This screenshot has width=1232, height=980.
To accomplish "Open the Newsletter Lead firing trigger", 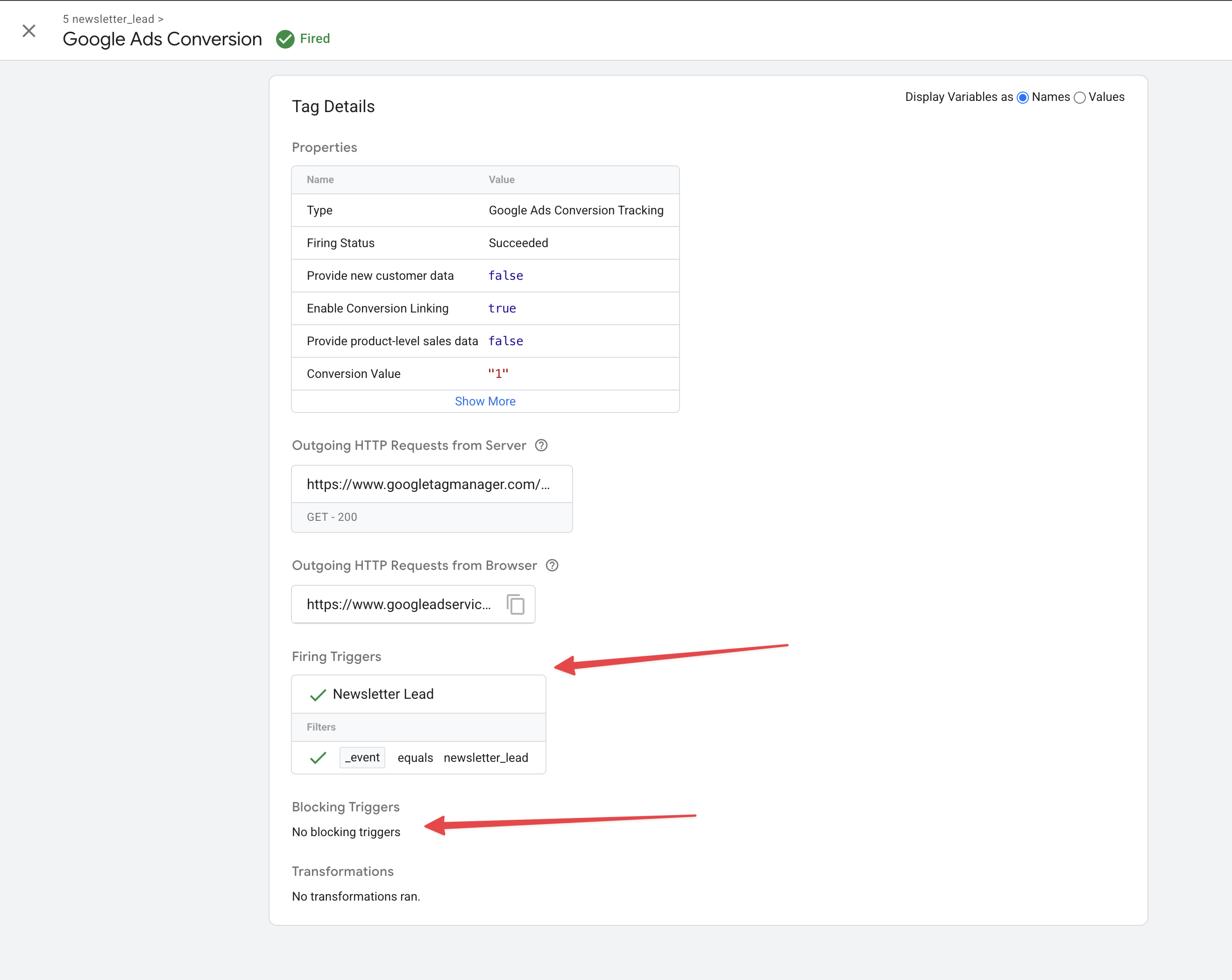I will tap(383, 694).
